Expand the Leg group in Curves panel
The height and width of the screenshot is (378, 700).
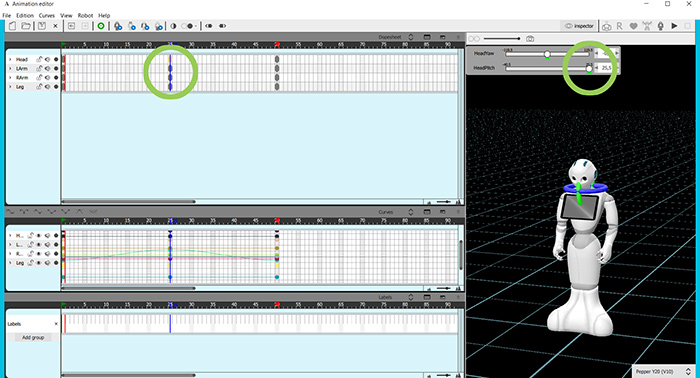click(x=10, y=262)
